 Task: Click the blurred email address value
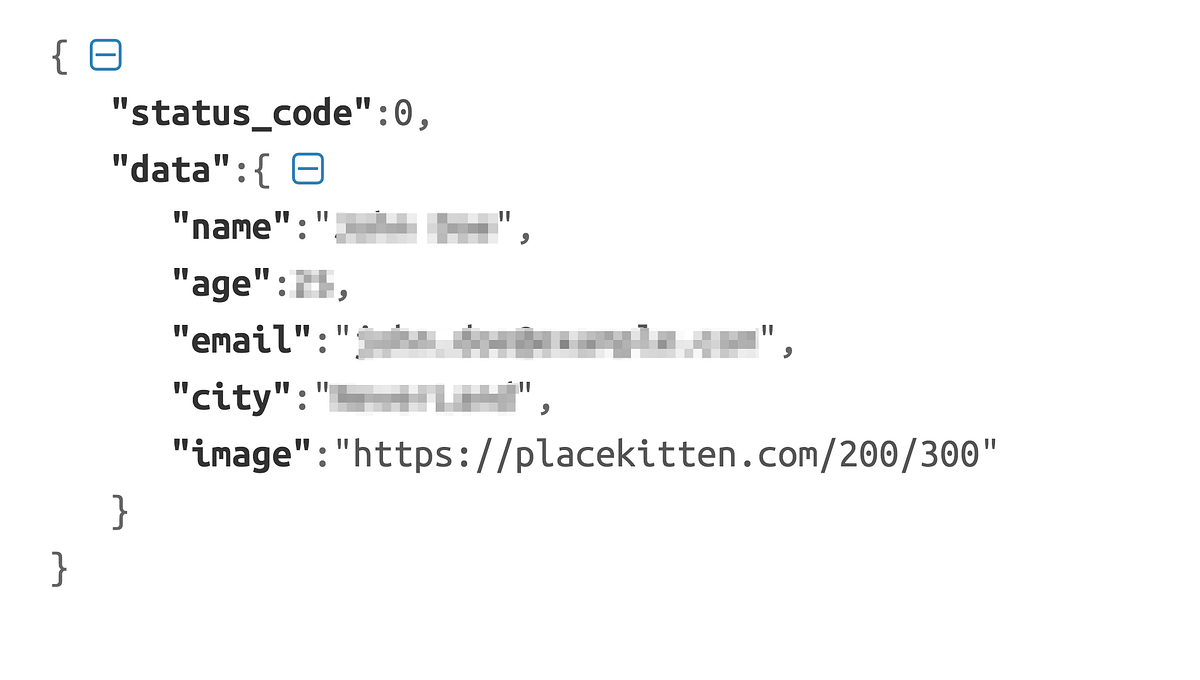pyautogui.click(x=556, y=341)
